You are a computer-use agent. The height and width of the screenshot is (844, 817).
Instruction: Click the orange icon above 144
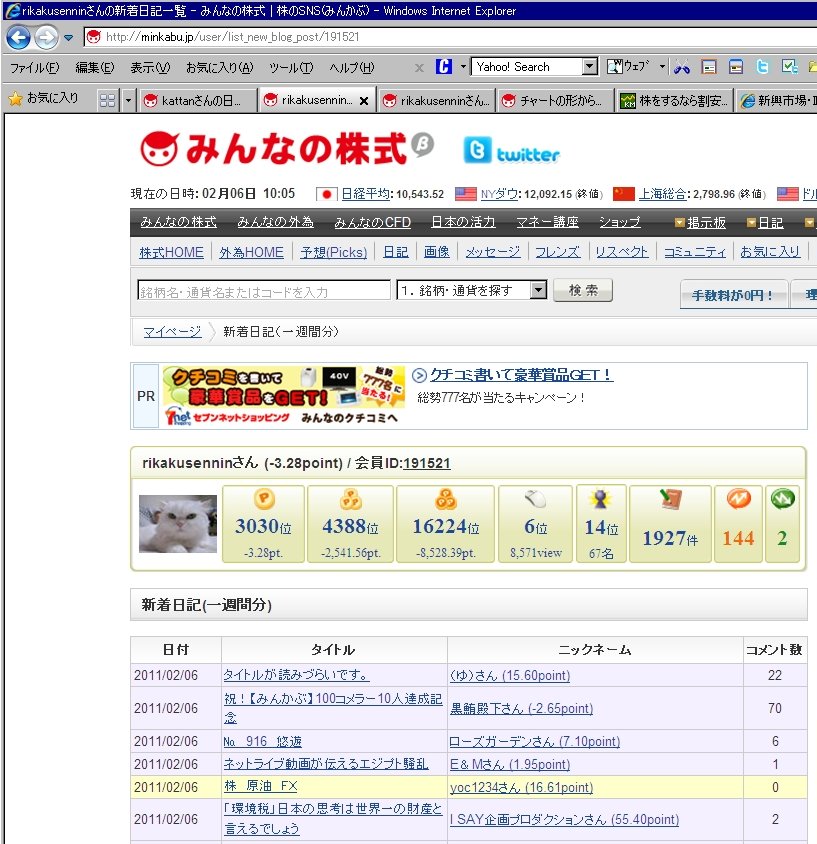738,500
